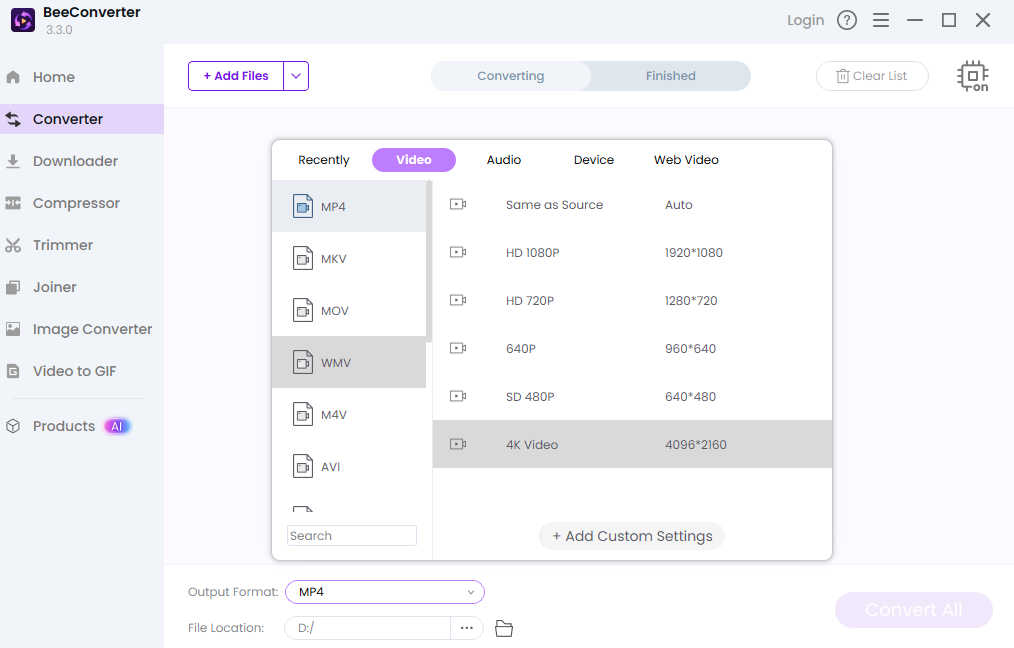Click the format Search field
The image size is (1014, 648).
coord(351,536)
